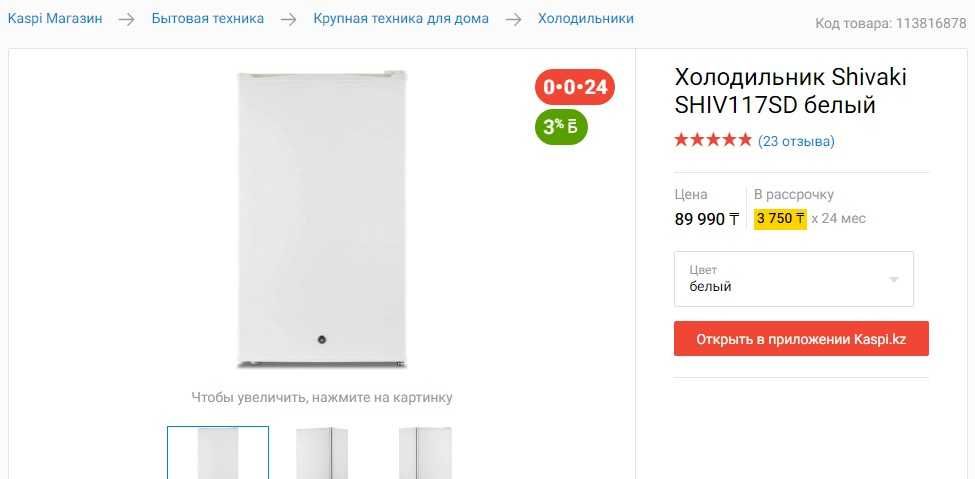Click the arrow before Холодильники breadcrumb
The width and height of the screenshot is (975, 479).
pos(513,19)
